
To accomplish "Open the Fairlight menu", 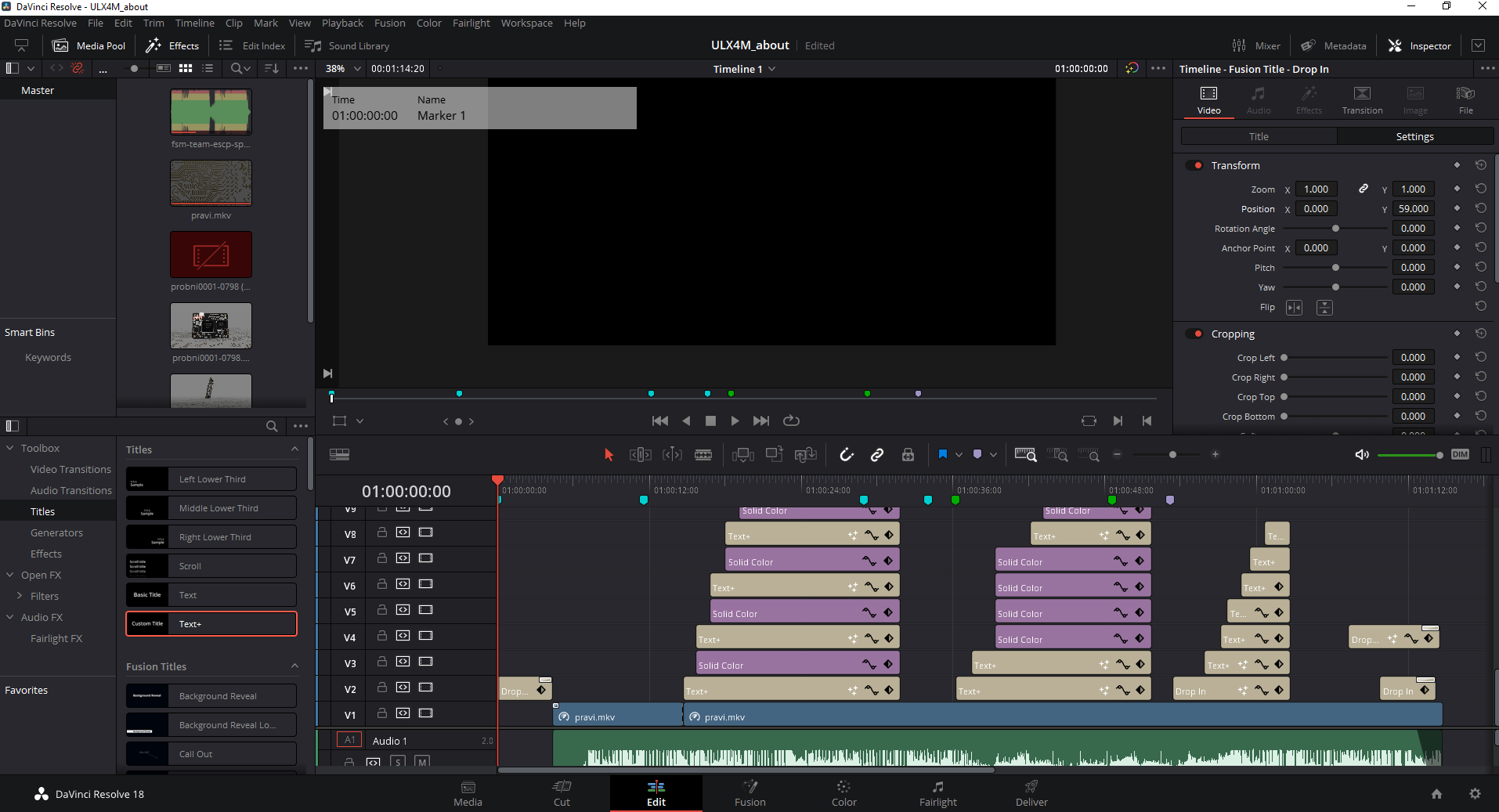I will 471,23.
